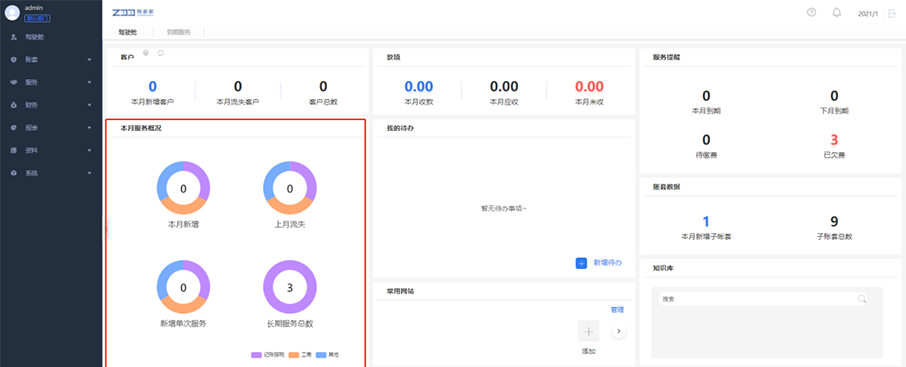Expand the 账套 sidebar menu

[x=51, y=60]
